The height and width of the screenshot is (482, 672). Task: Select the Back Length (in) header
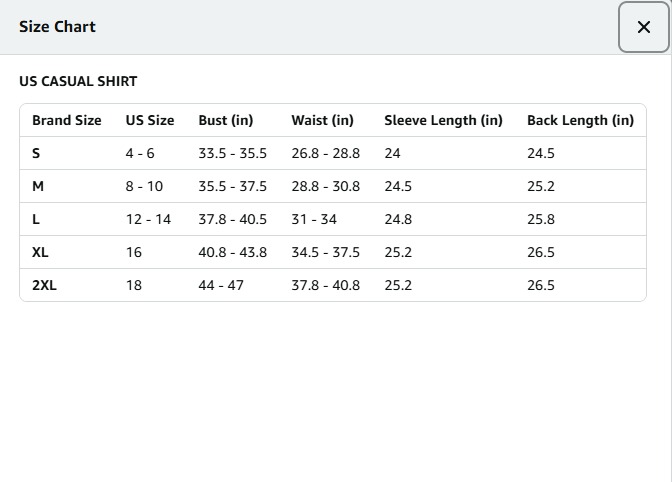(580, 120)
